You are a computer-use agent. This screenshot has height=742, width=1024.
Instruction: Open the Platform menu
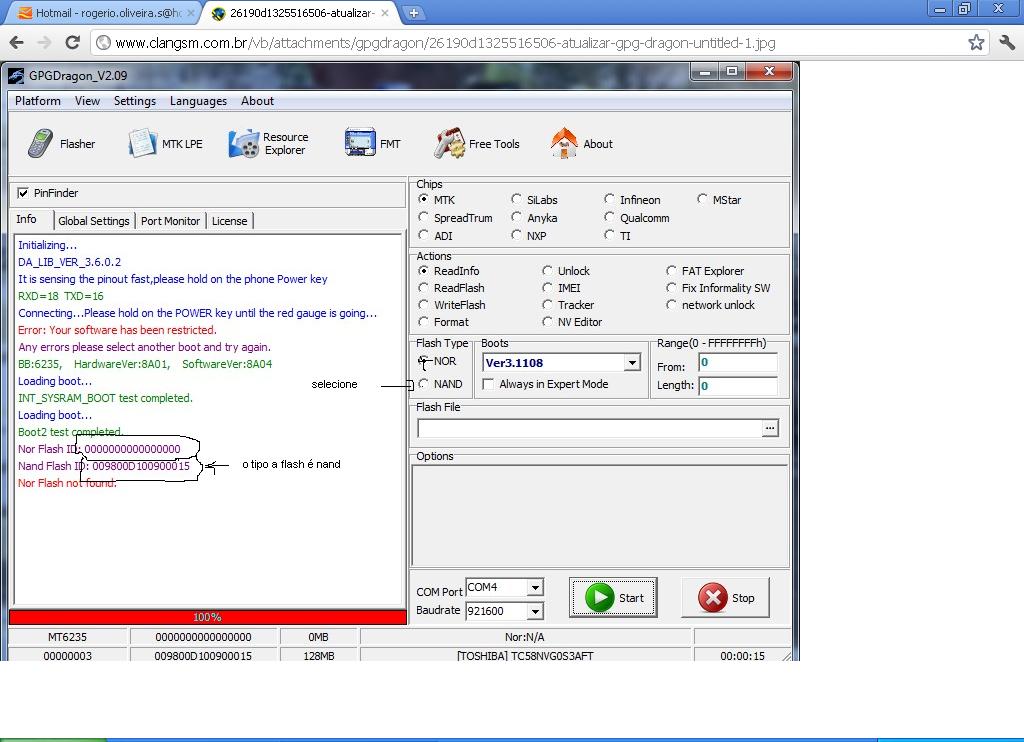point(38,101)
